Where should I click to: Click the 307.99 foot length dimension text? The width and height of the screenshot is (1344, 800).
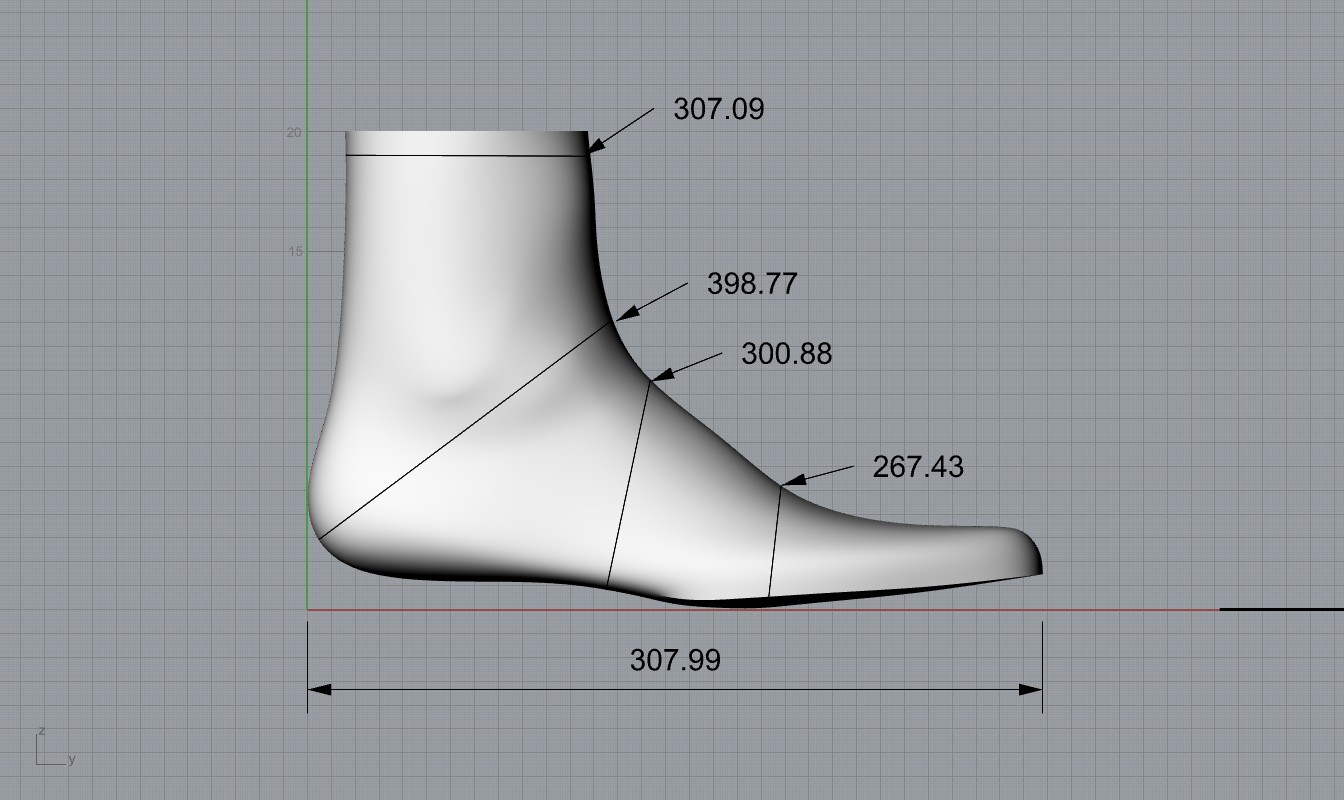pos(675,660)
